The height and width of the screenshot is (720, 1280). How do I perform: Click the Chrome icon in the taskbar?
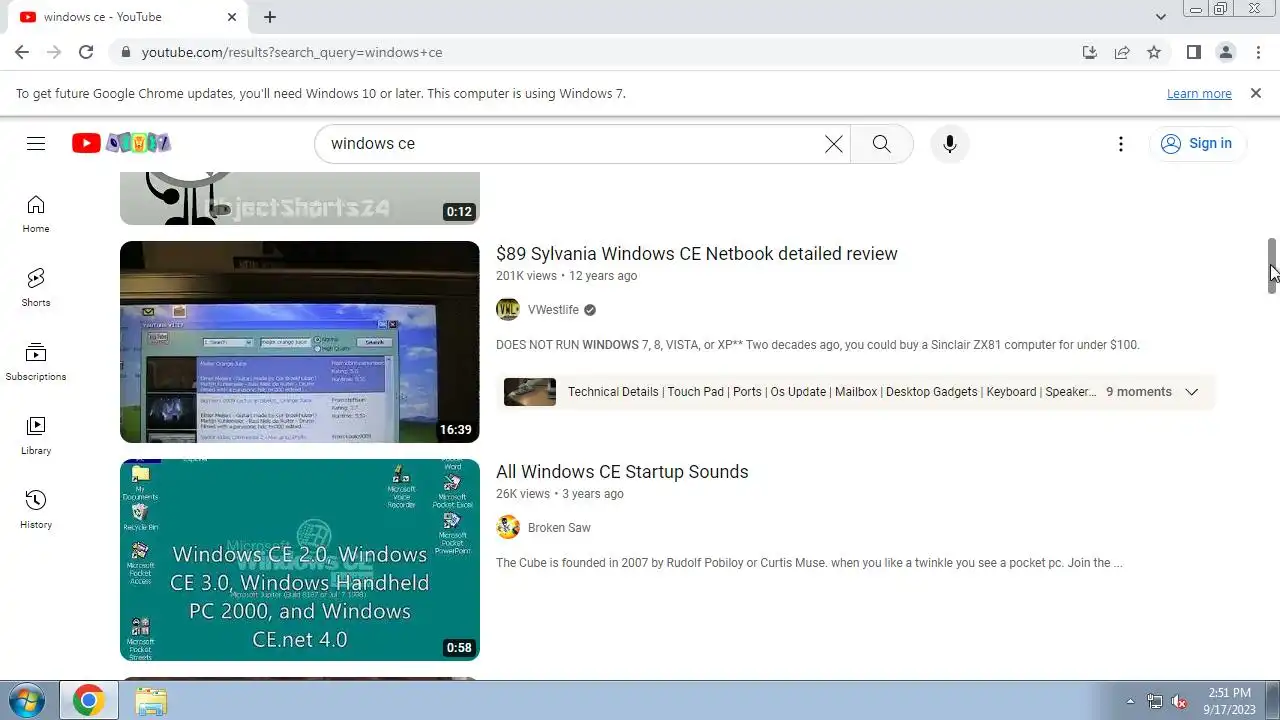point(88,701)
